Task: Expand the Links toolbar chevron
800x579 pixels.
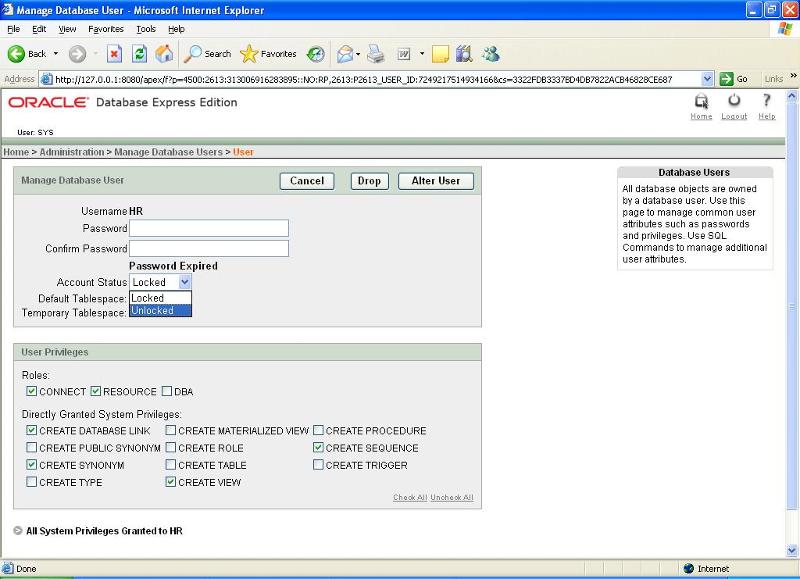Action: 793,76
